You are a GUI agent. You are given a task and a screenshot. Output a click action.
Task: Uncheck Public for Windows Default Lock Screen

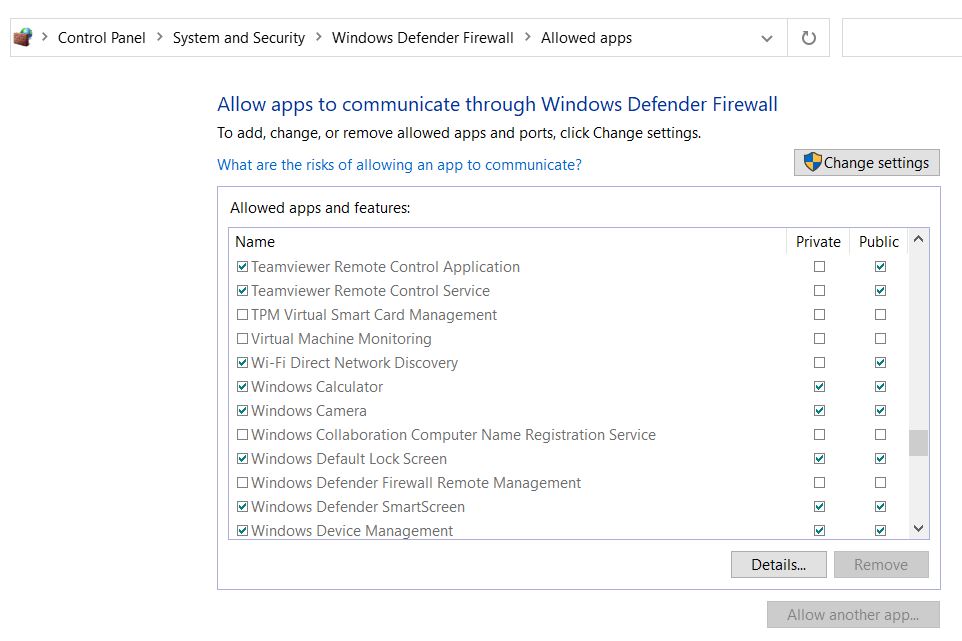click(x=880, y=458)
